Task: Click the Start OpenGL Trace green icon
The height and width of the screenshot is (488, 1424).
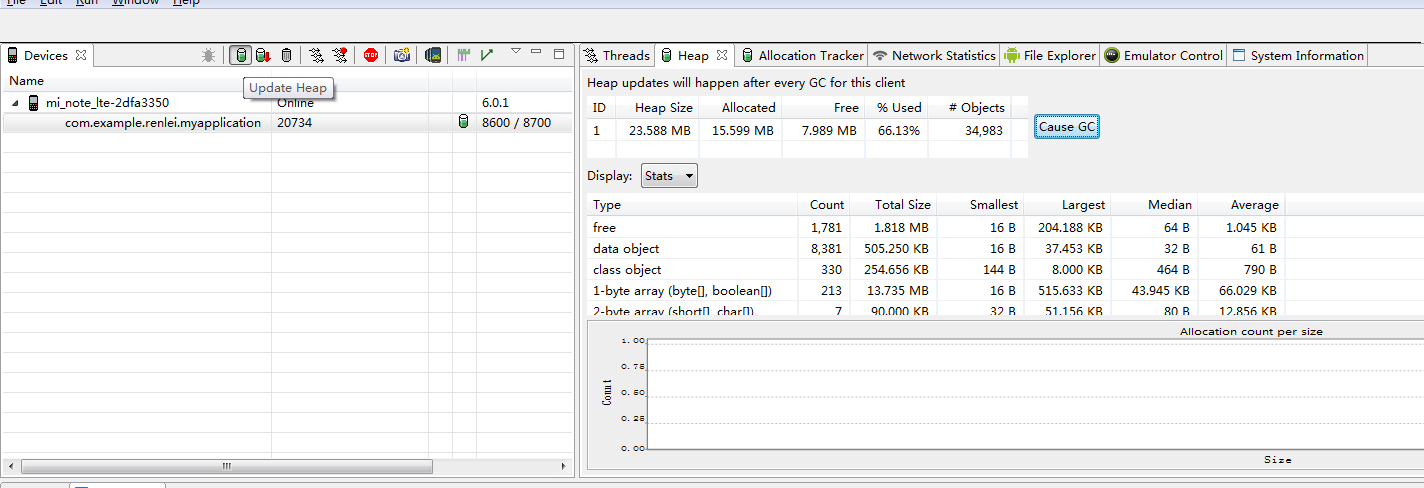Action: coord(487,55)
